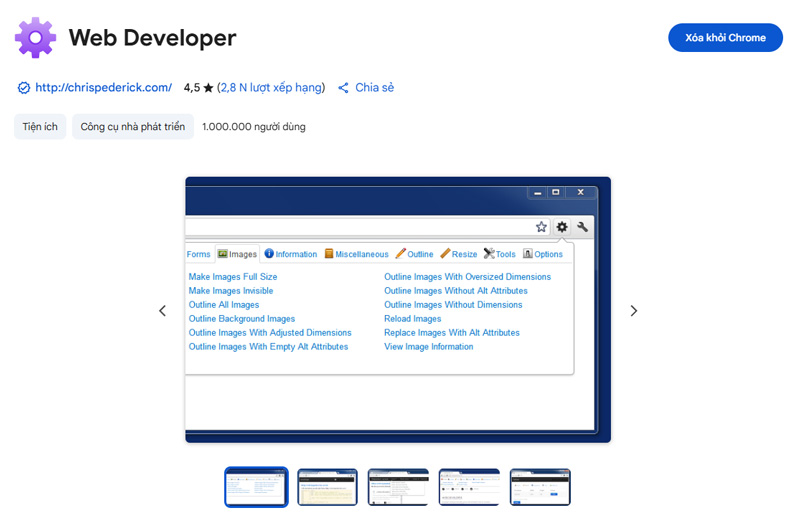800x532 pixels.
Task: Click Make Images Invisible
Action: click(x=231, y=291)
